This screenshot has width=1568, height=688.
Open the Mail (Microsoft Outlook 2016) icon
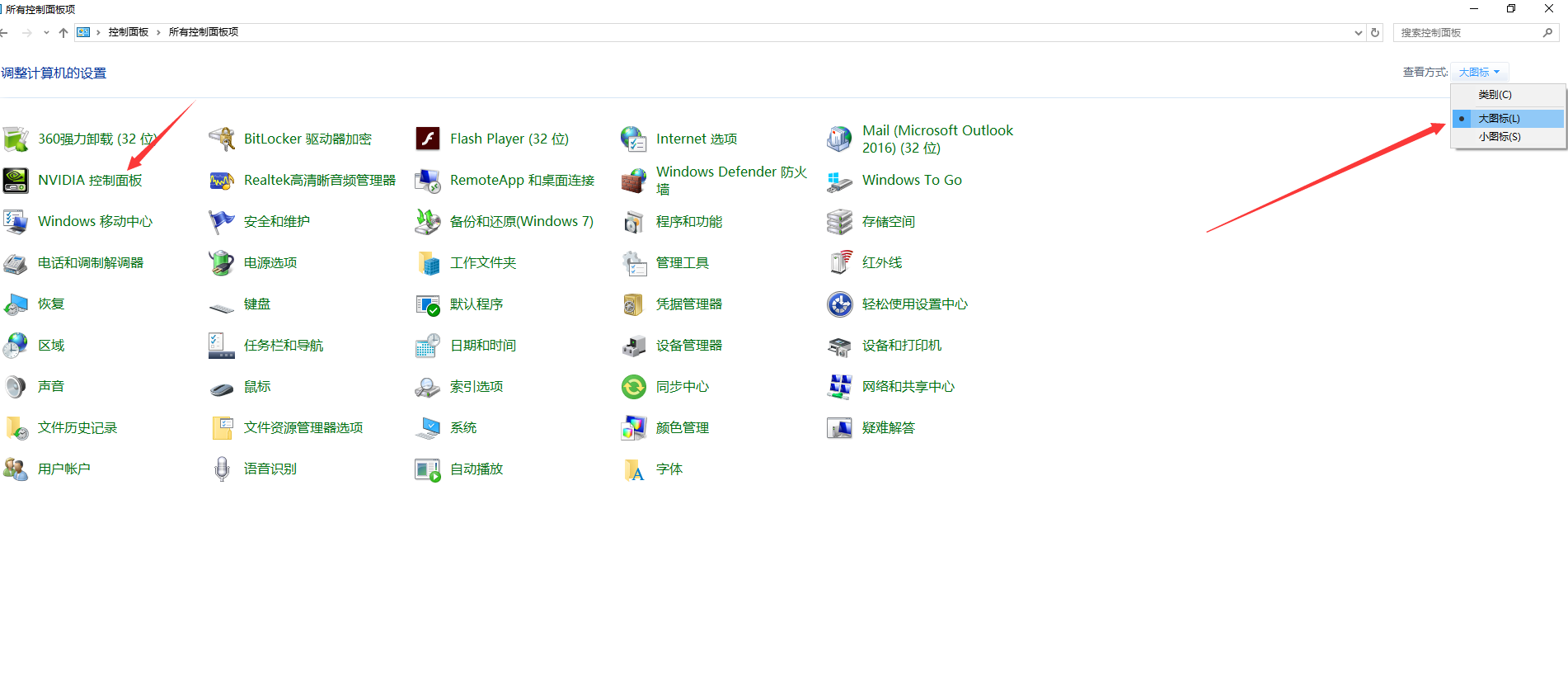click(840, 139)
